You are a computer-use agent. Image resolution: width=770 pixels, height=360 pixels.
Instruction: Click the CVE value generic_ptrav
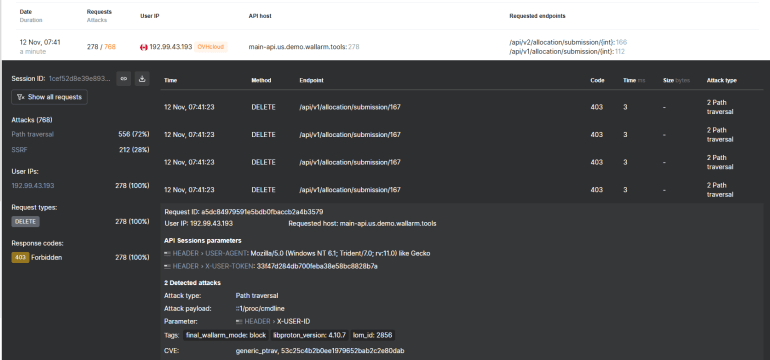pyautogui.click(x=256, y=351)
